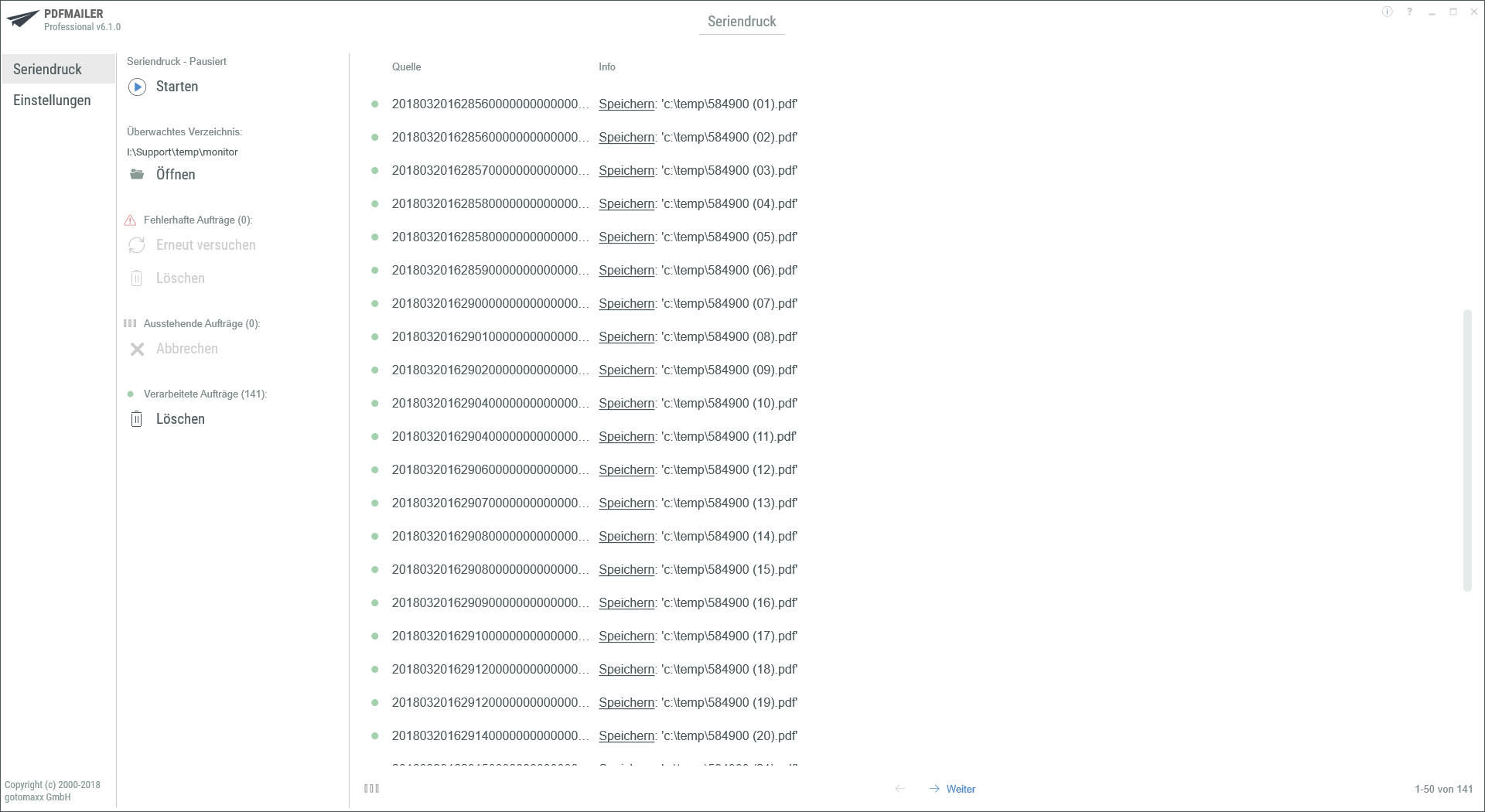Click the Quelle column header
Image resolution: width=1485 pixels, height=812 pixels.
point(406,67)
